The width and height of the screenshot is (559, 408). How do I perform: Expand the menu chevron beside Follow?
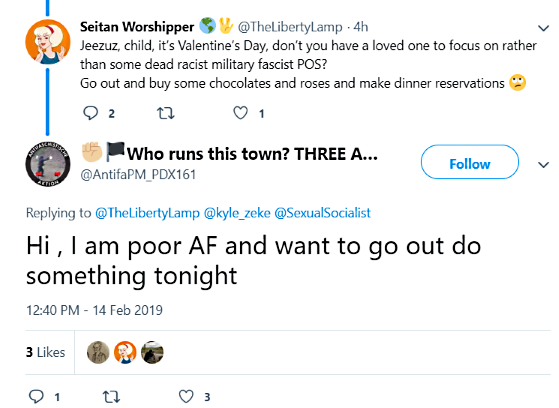tap(543, 165)
